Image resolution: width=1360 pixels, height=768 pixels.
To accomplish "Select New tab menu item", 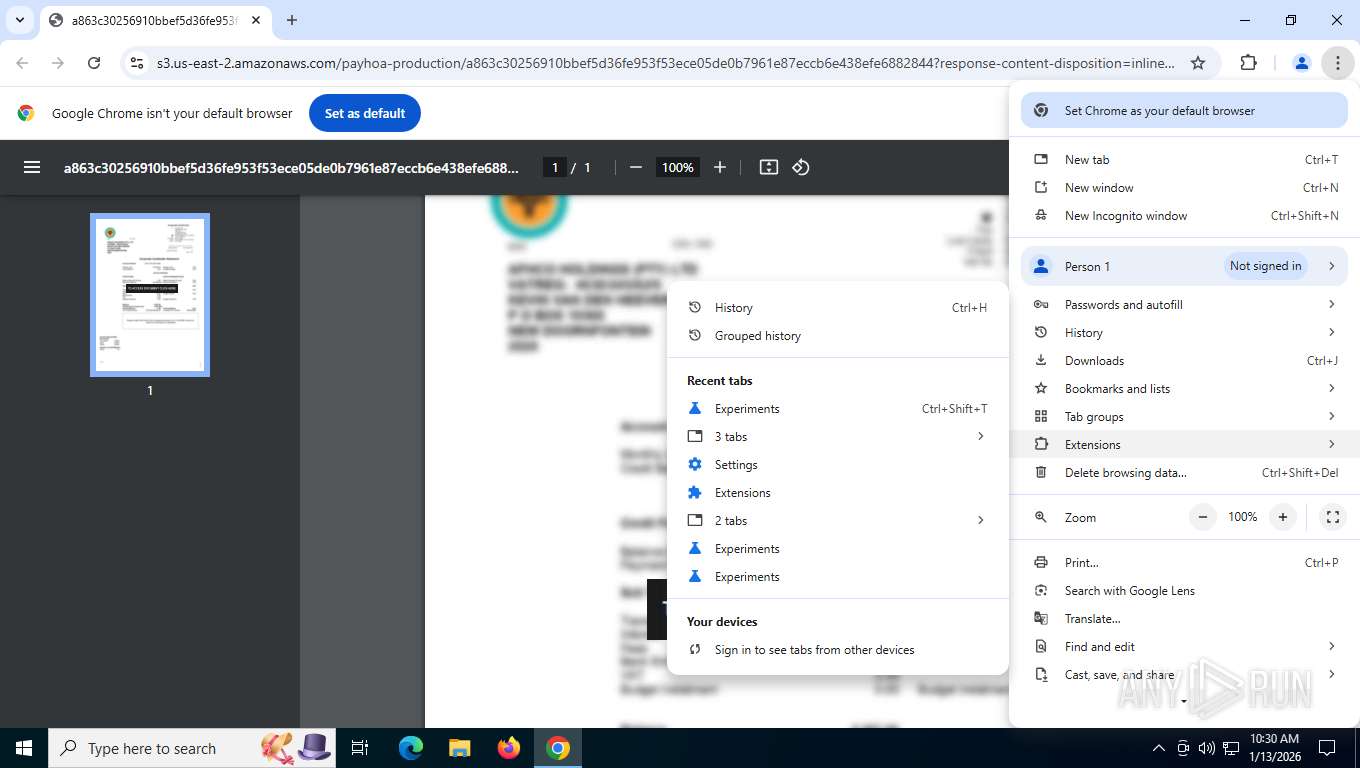I will (1184, 160).
